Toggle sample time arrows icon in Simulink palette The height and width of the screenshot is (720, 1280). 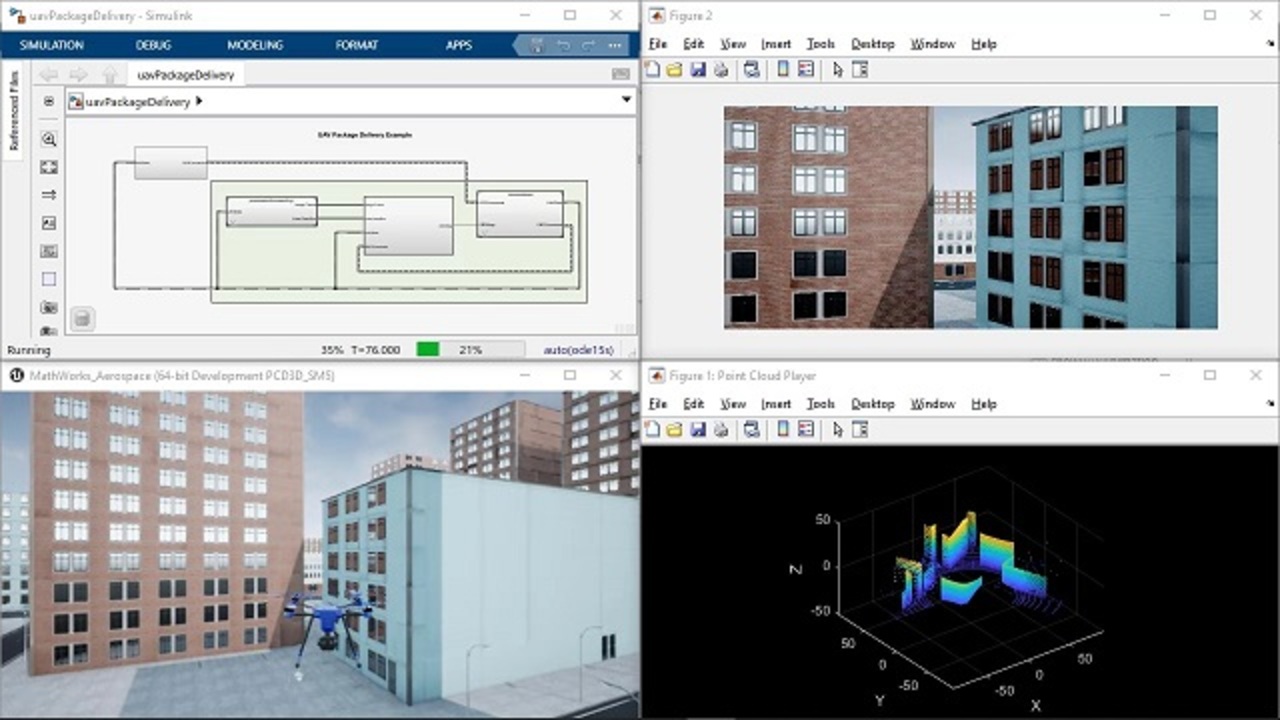tap(48, 195)
